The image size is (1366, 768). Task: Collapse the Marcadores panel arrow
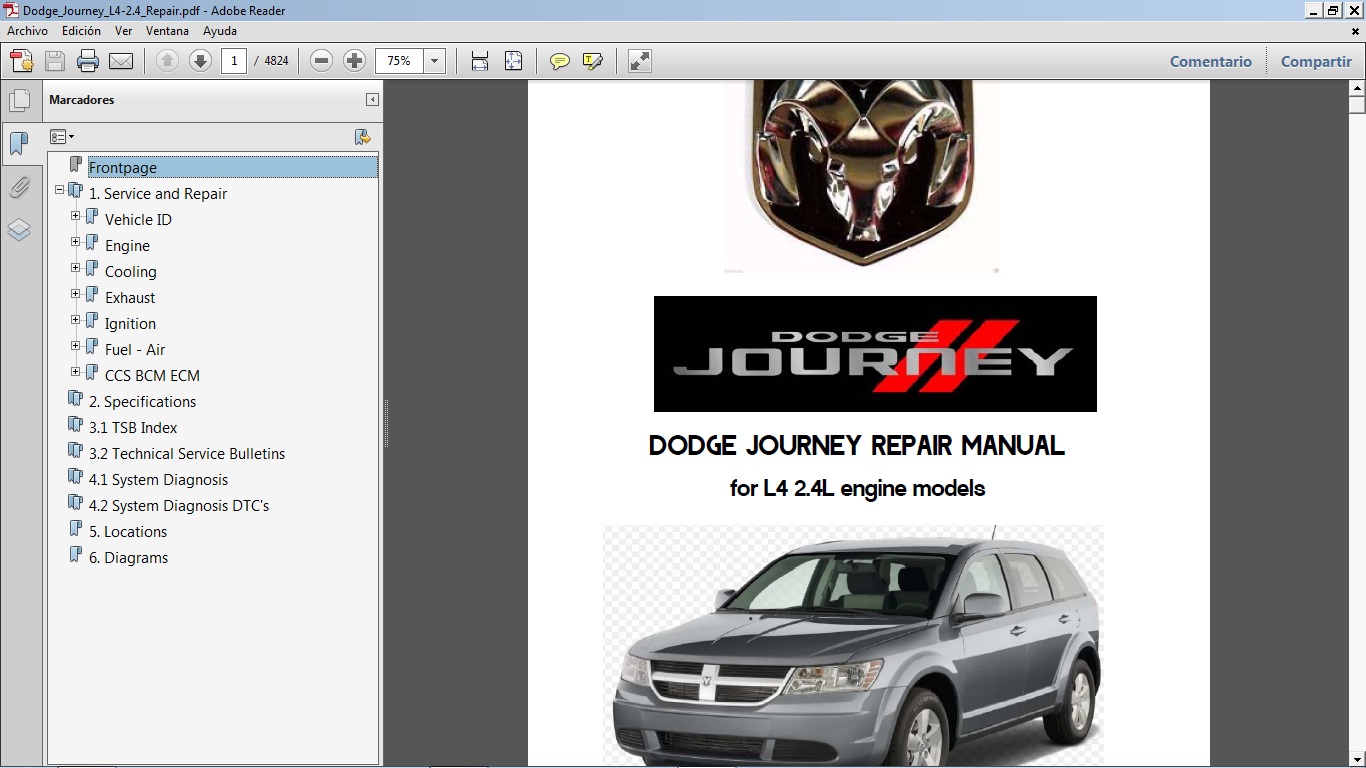tap(372, 100)
